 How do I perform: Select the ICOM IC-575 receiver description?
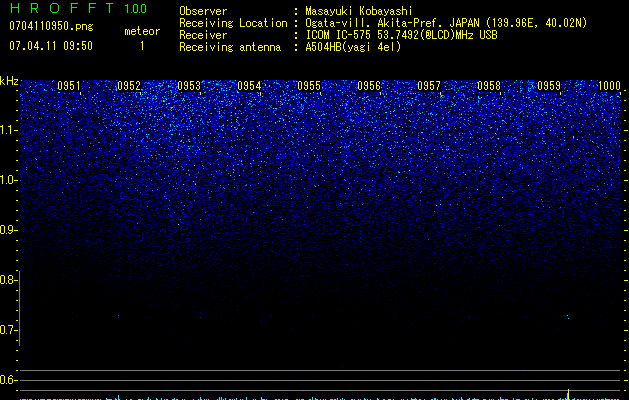tap(402, 35)
